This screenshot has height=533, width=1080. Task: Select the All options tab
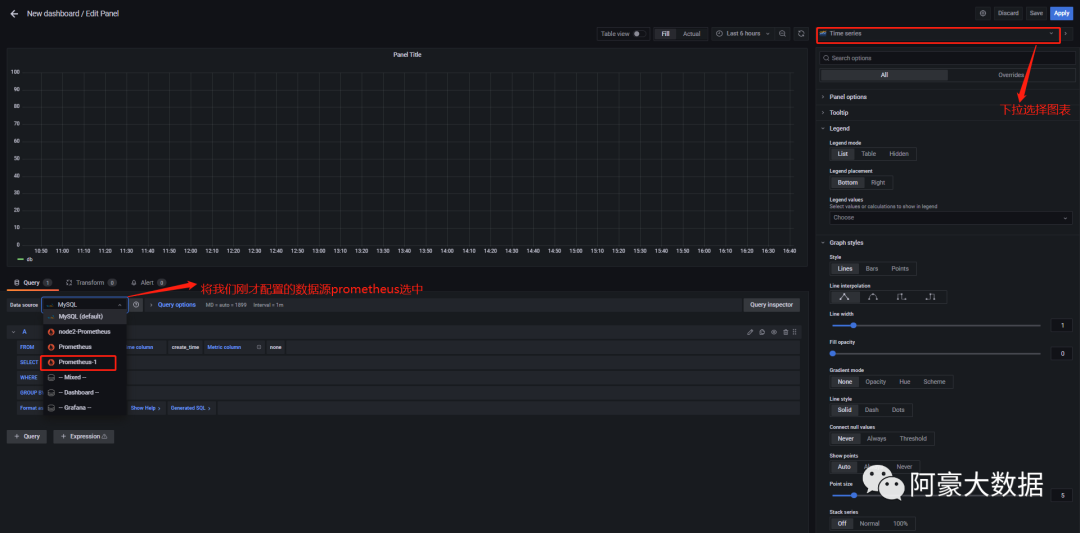click(x=884, y=75)
